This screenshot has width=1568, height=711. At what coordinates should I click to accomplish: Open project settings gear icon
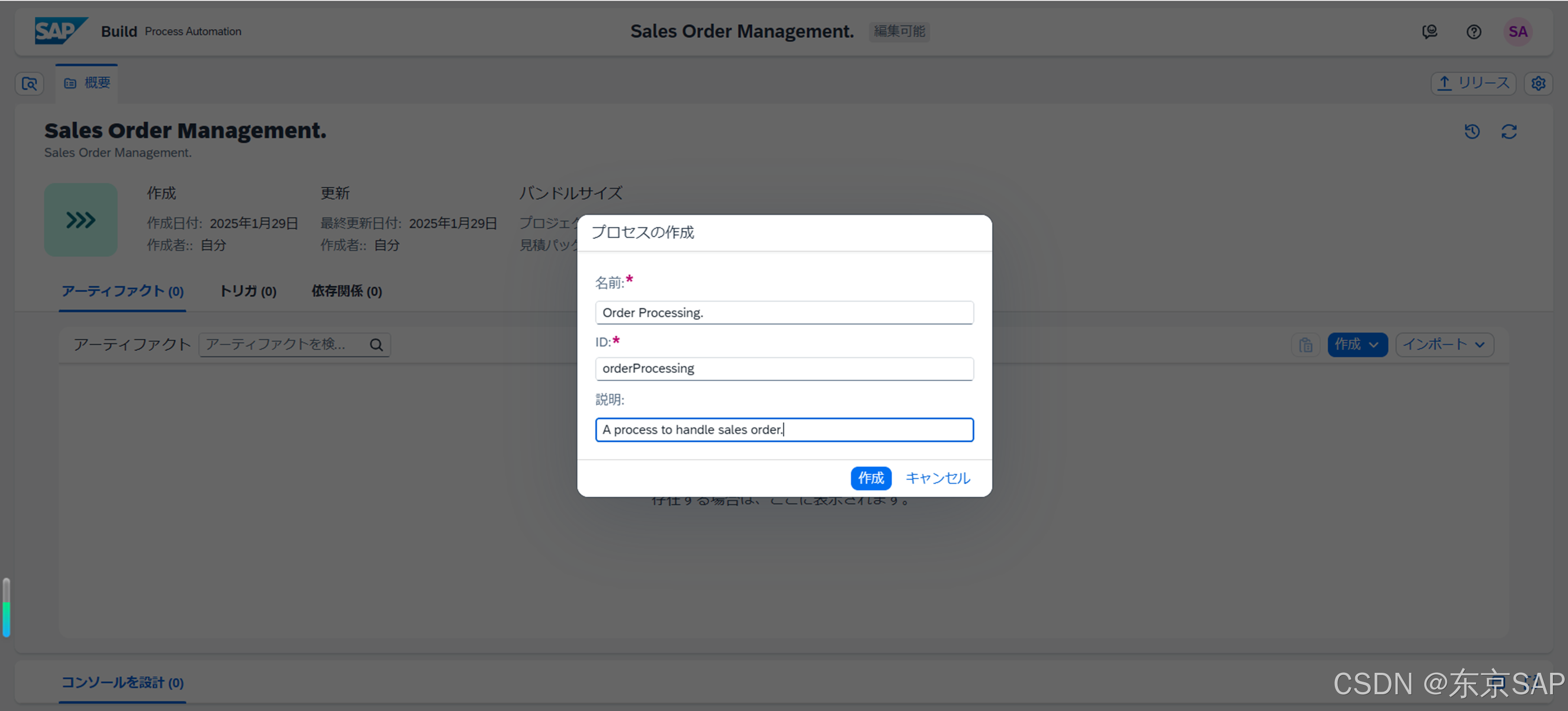point(1538,84)
